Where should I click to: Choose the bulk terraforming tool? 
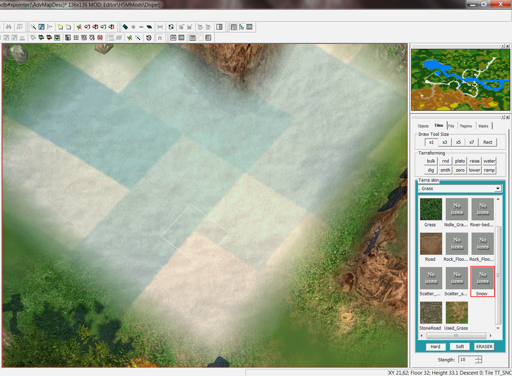coord(431,161)
